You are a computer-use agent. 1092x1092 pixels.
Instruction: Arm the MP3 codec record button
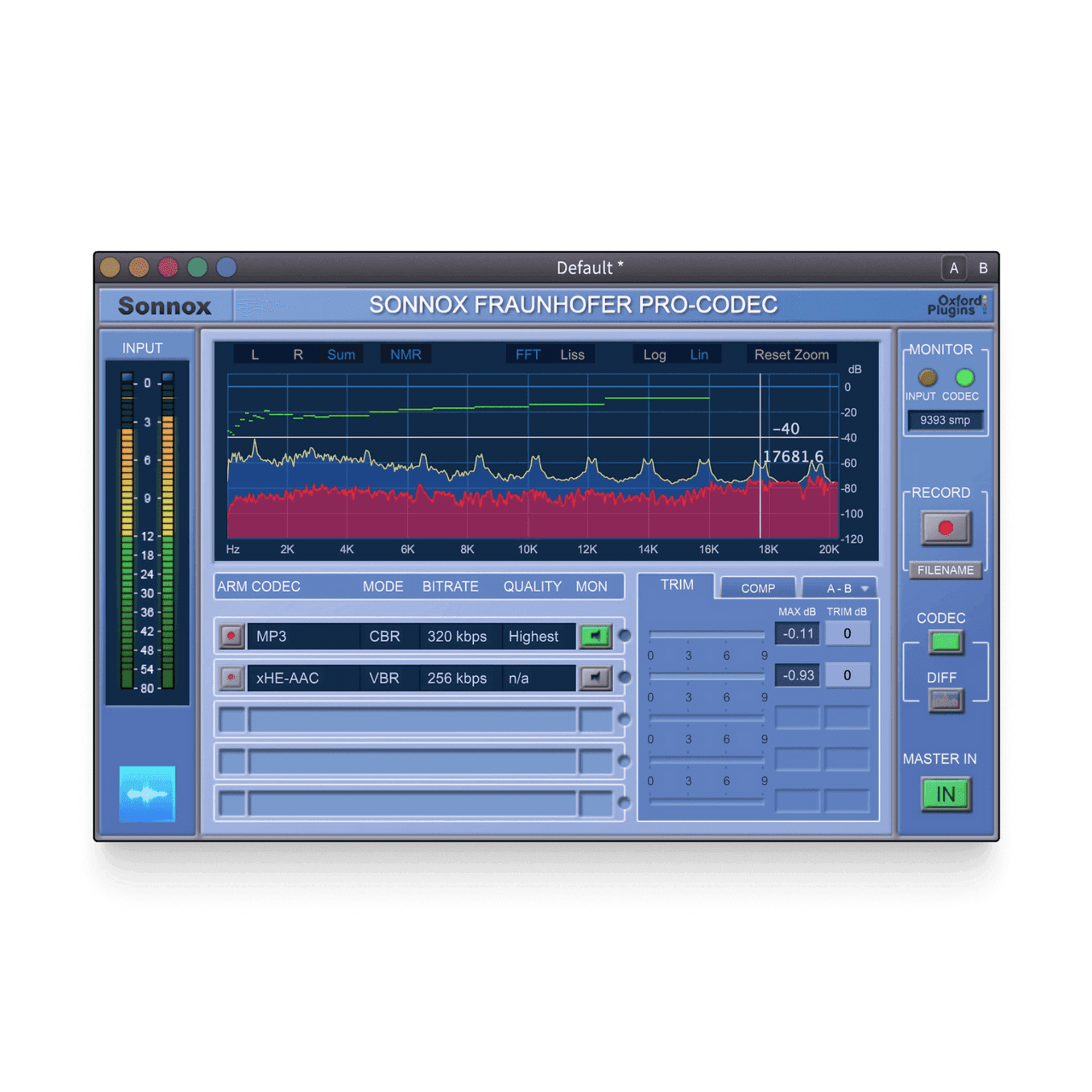[x=231, y=636]
